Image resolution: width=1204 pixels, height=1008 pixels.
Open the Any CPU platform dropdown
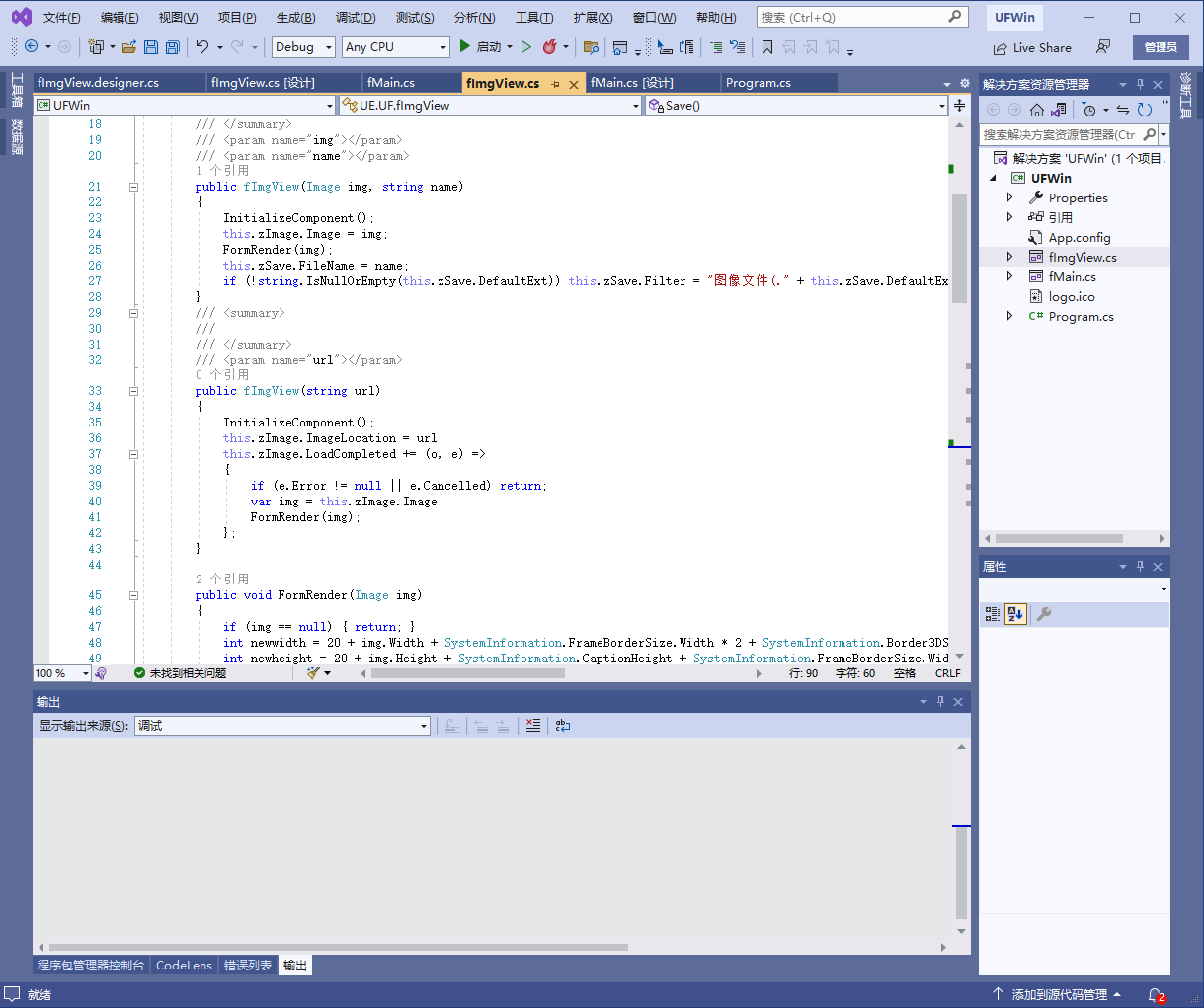[x=395, y=46]
